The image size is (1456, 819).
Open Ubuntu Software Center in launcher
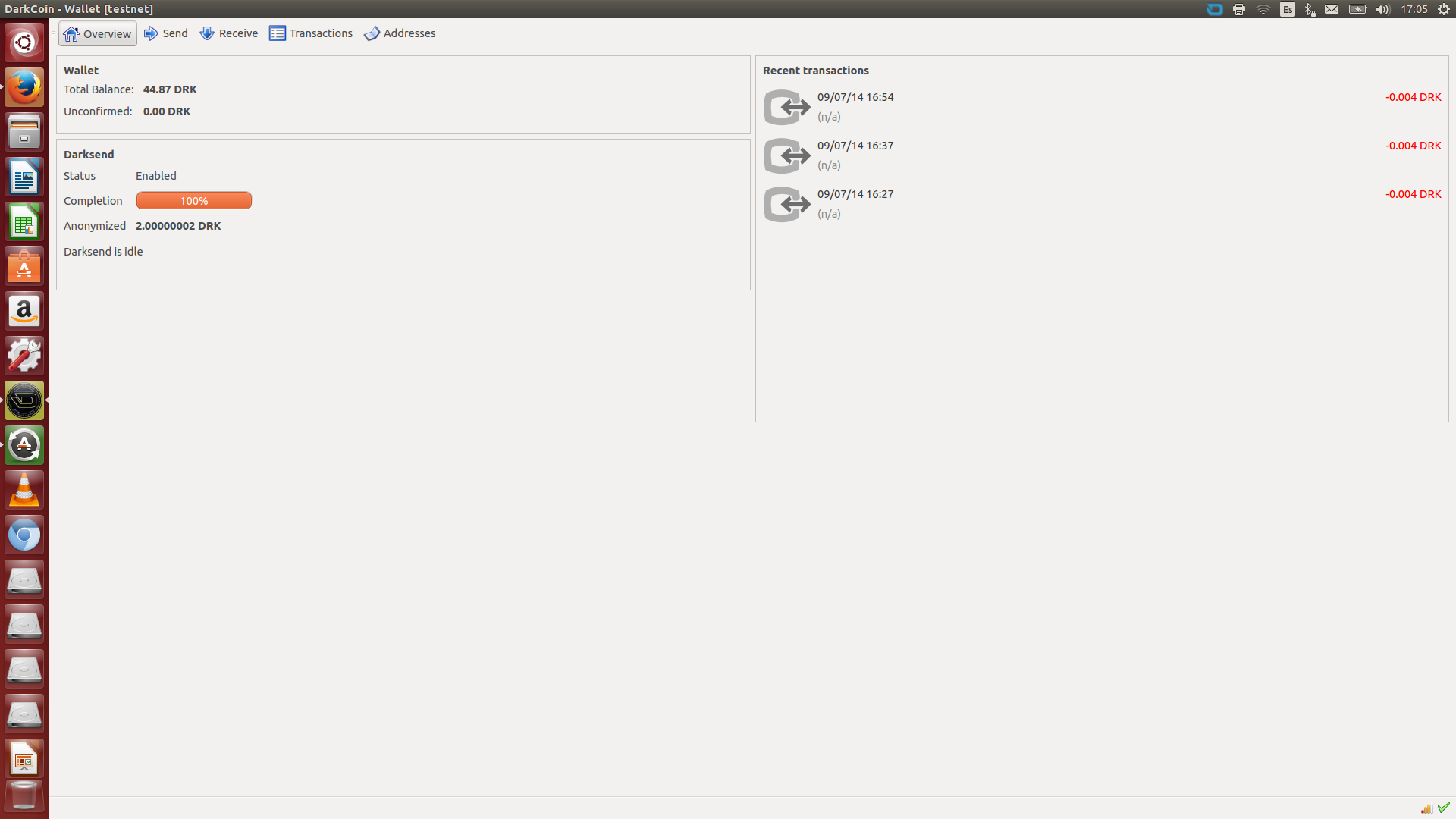24,266
